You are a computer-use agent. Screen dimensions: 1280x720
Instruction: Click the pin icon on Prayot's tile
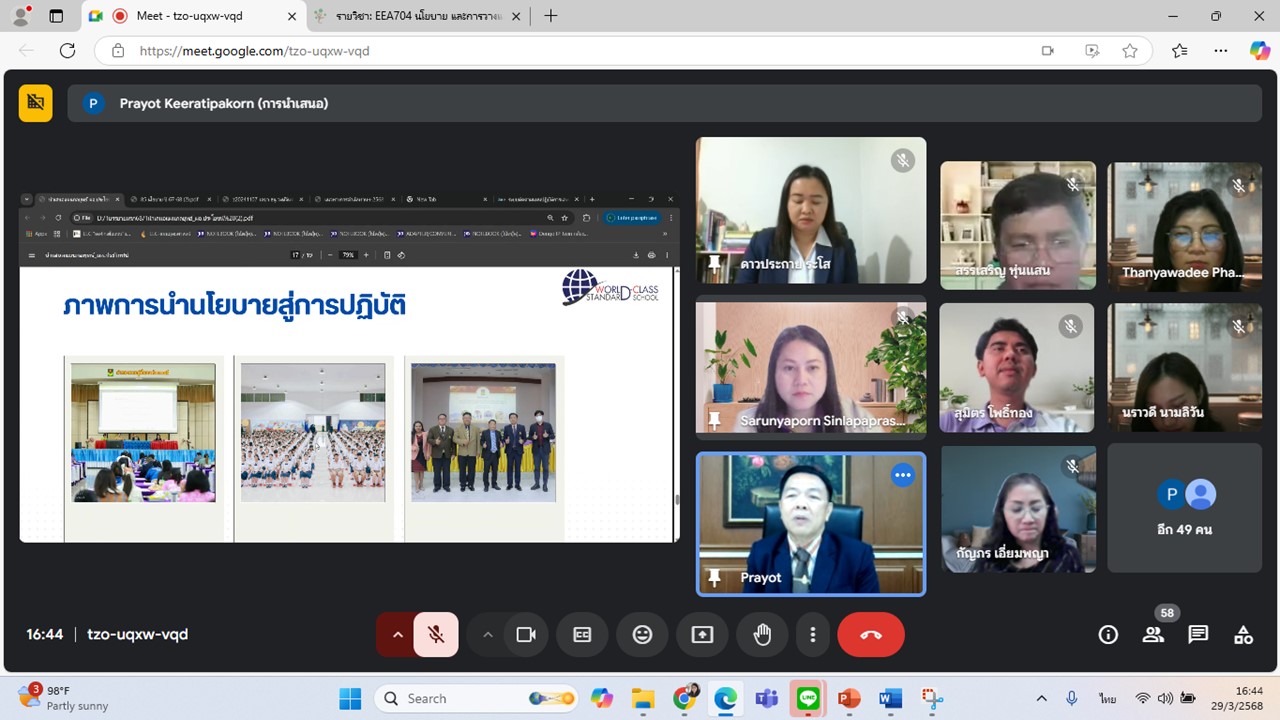point(714,577)
